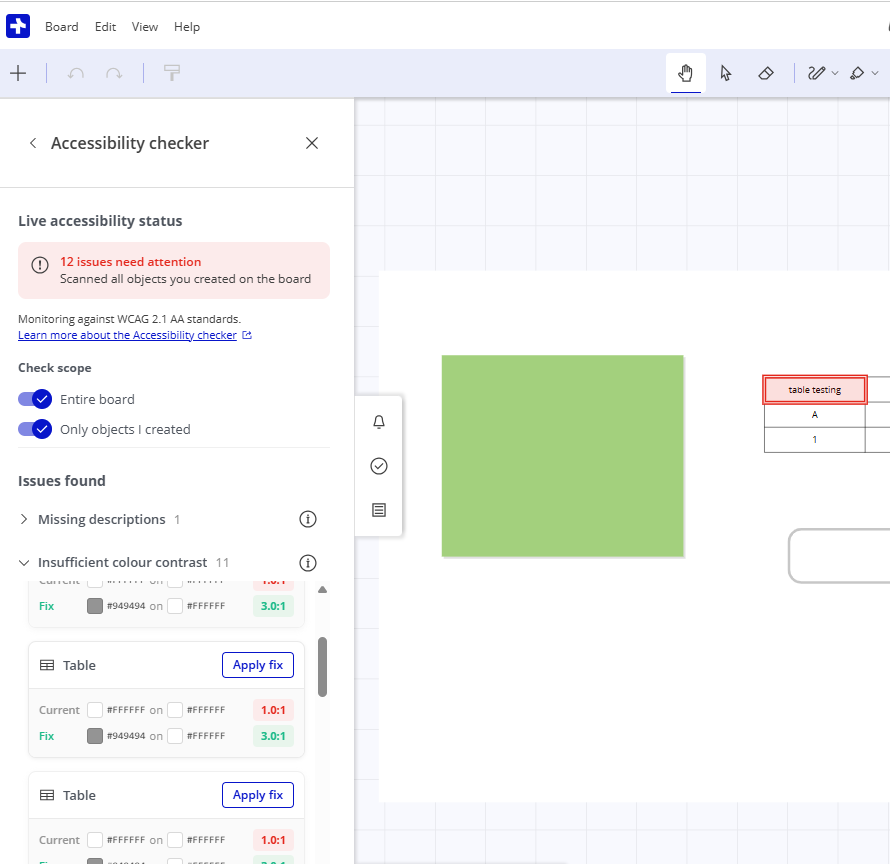890x864 pixels.
Task: Click the checkmark circle icon in side toolbar
Action: (379, 466)
